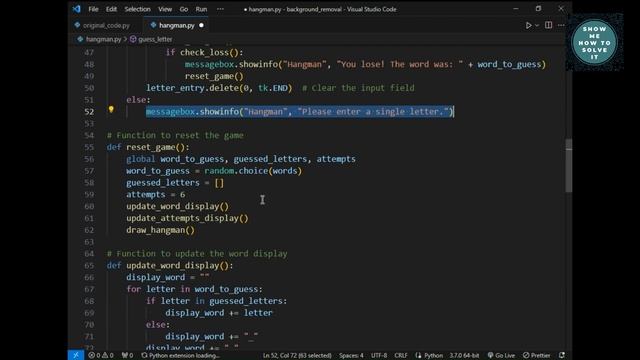The width and height of the screenshot is (640, 360).
Task: Click 'for letter in word_to_guess:' line
Action: coord(194,289)
